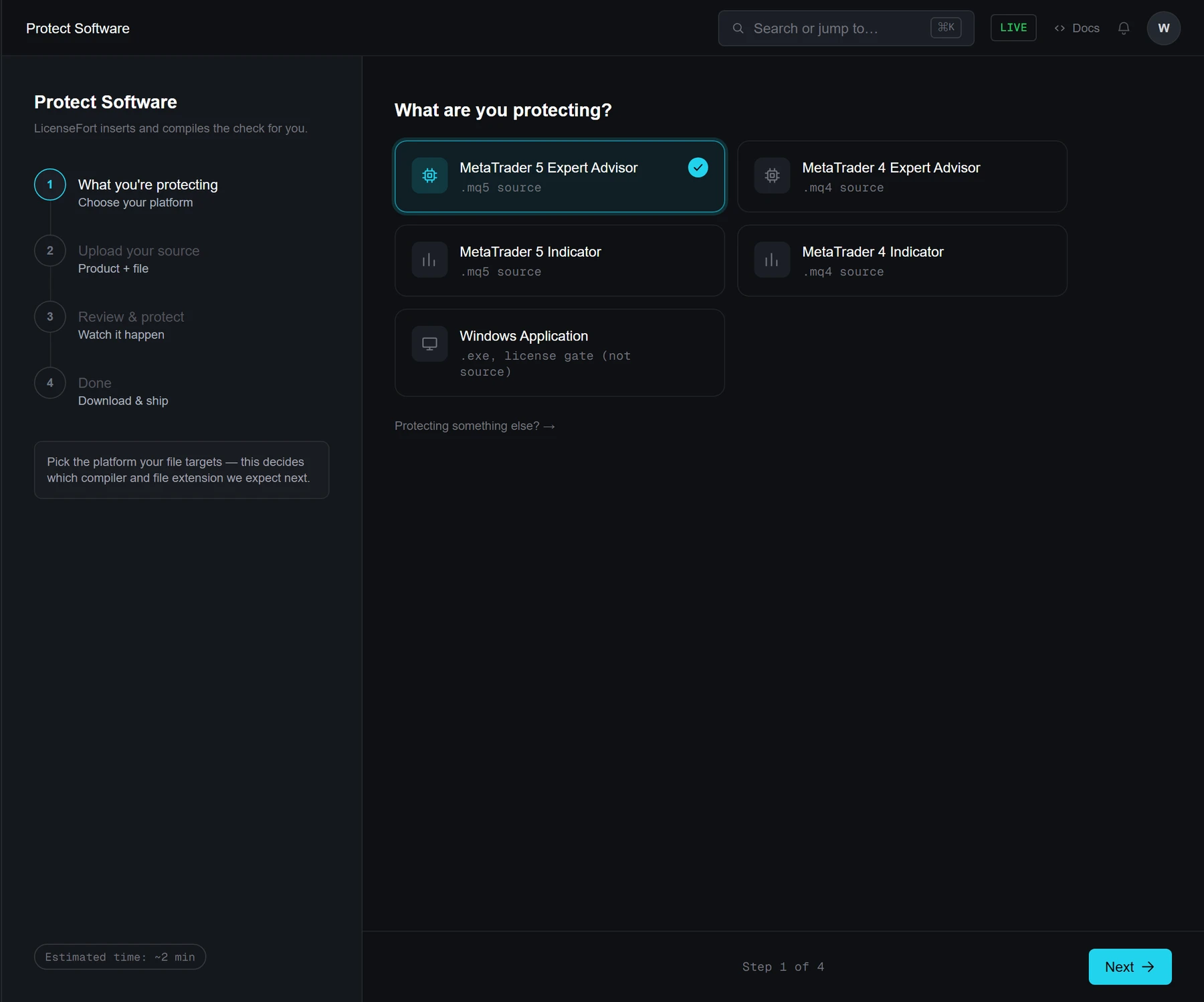Screen dimensions: 1204x1002
Task: Click step 1 circle in sidebar
Action: point(50,185)
